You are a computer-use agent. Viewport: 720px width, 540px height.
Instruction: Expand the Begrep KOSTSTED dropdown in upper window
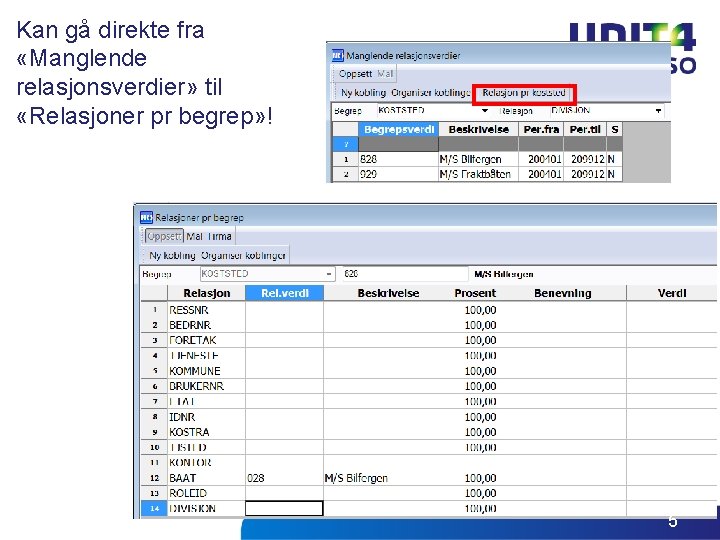pos(485,111)
